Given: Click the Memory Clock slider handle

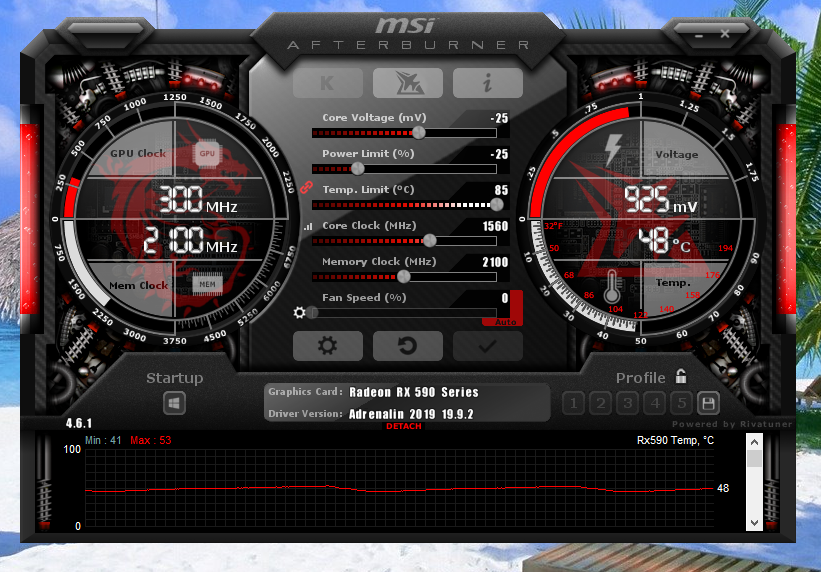Looking at the screenshot, I should [x=404, y=277].
